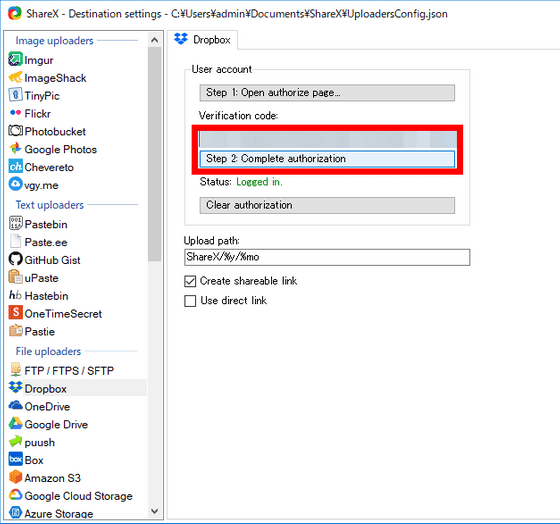Select the Box icon entry
The image size is (560, 524).
[15, 459]
